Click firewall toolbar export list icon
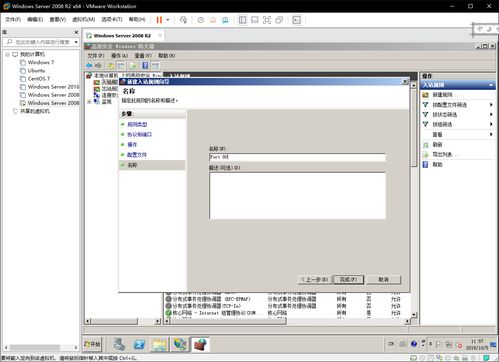Viewport: 499px width, 362px height. tap(133, 66)
